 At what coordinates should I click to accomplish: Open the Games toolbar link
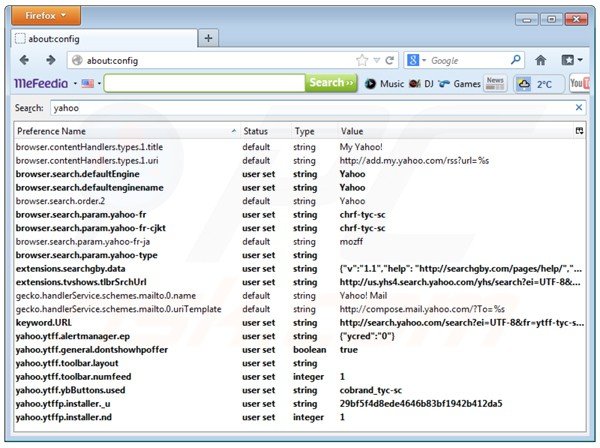click(460, 83)
